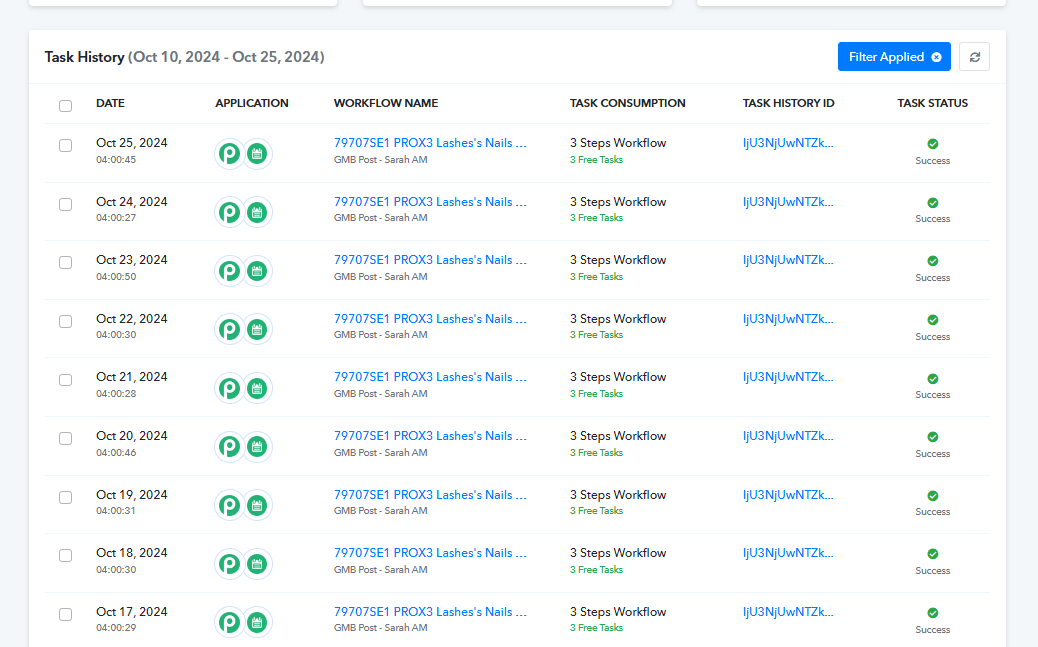
Task: Click the Pabbly P icon in Oct 22 row
Action: [230, 329]
